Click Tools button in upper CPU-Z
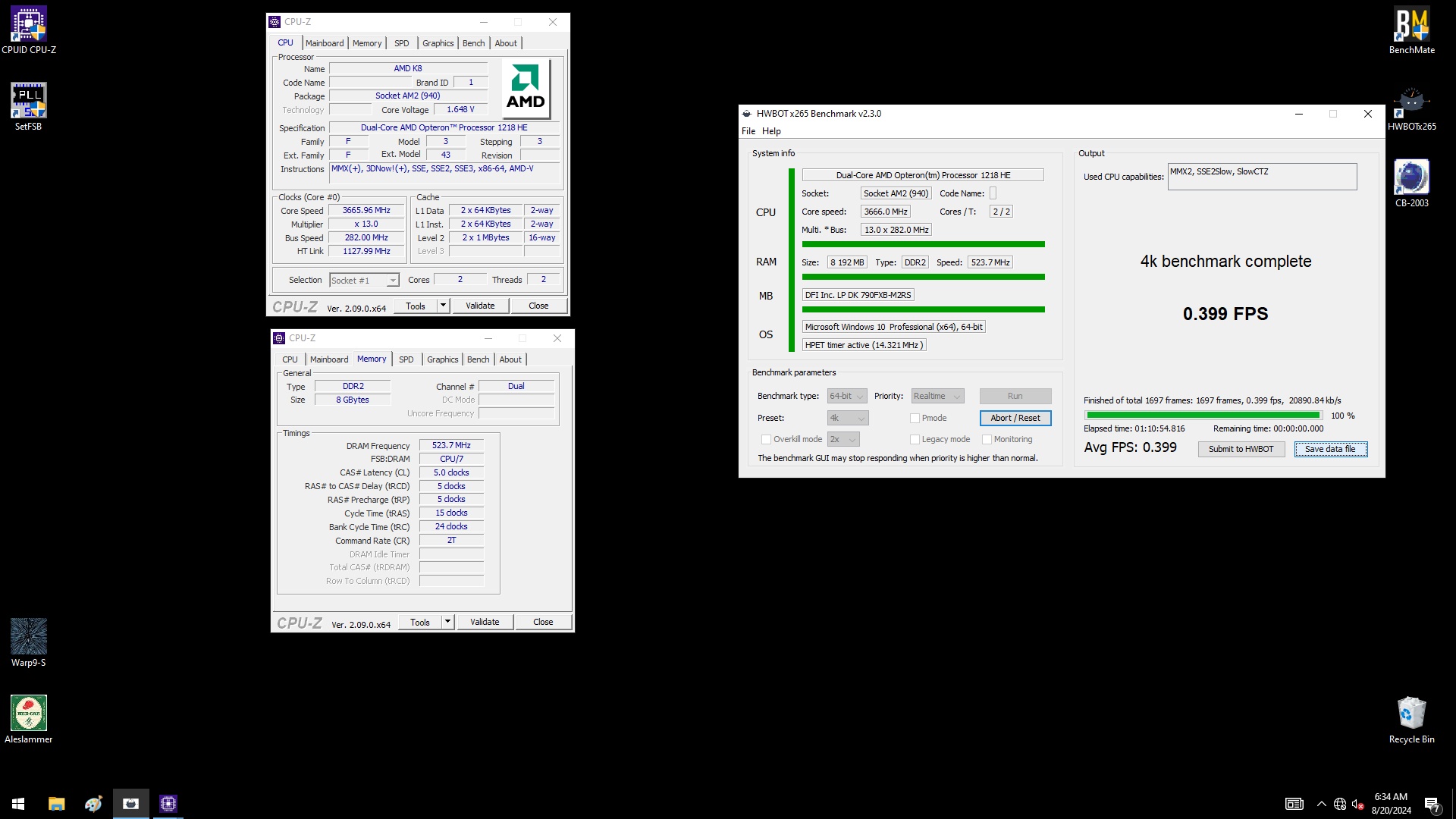The image size is (1456, 819). [x=416, y=306]
